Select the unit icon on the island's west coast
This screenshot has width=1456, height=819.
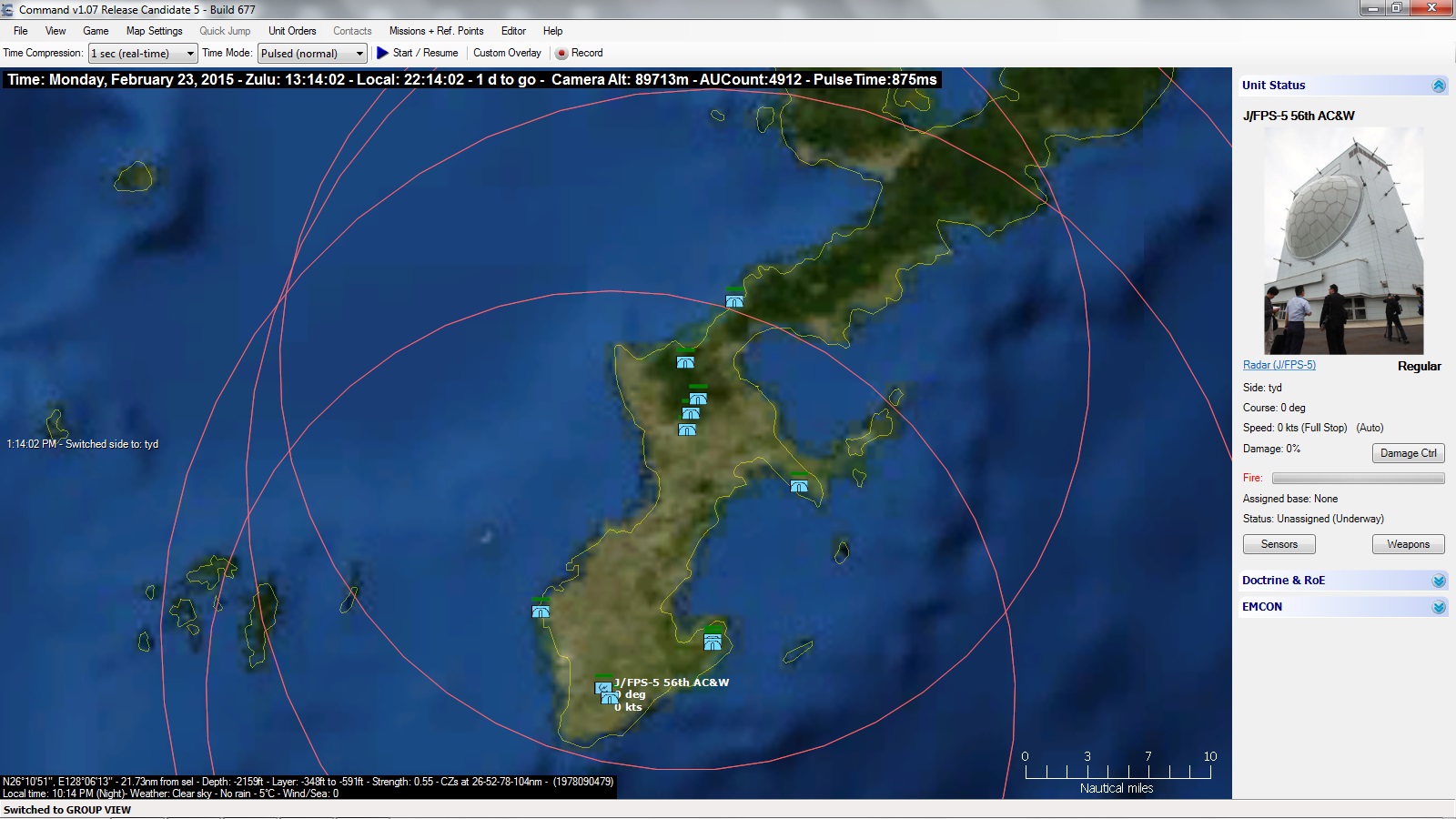[541, 611]
